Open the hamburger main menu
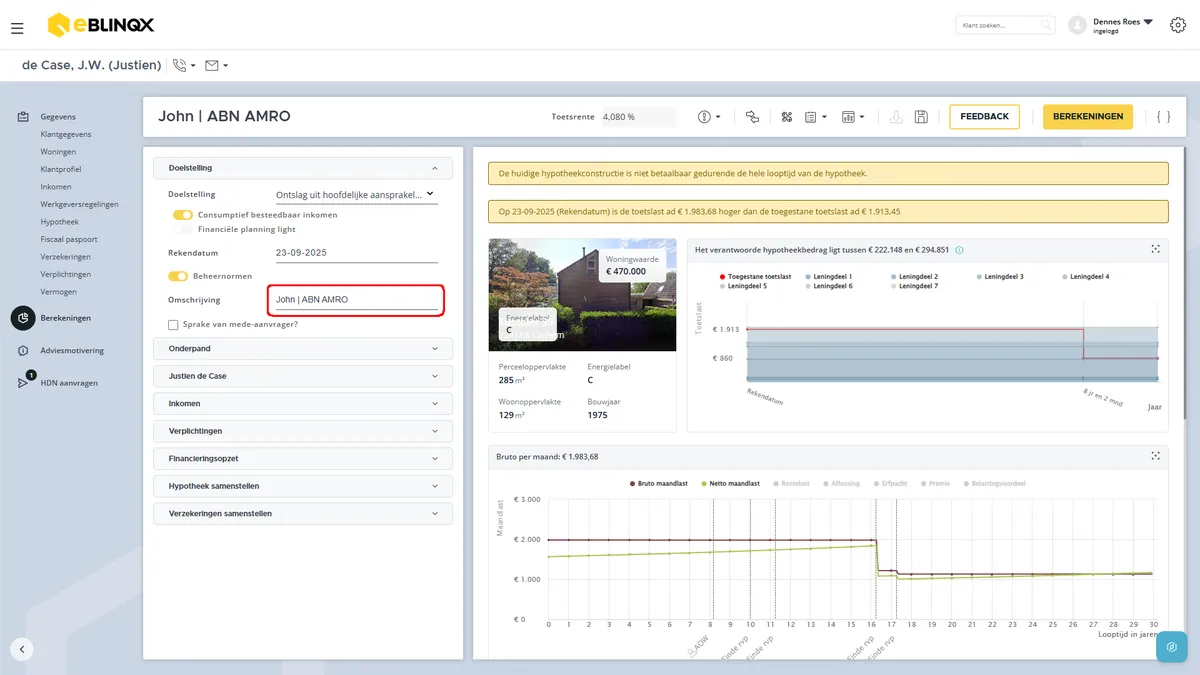The height and width of the screenshot is (675, 1200). [17, 28]
